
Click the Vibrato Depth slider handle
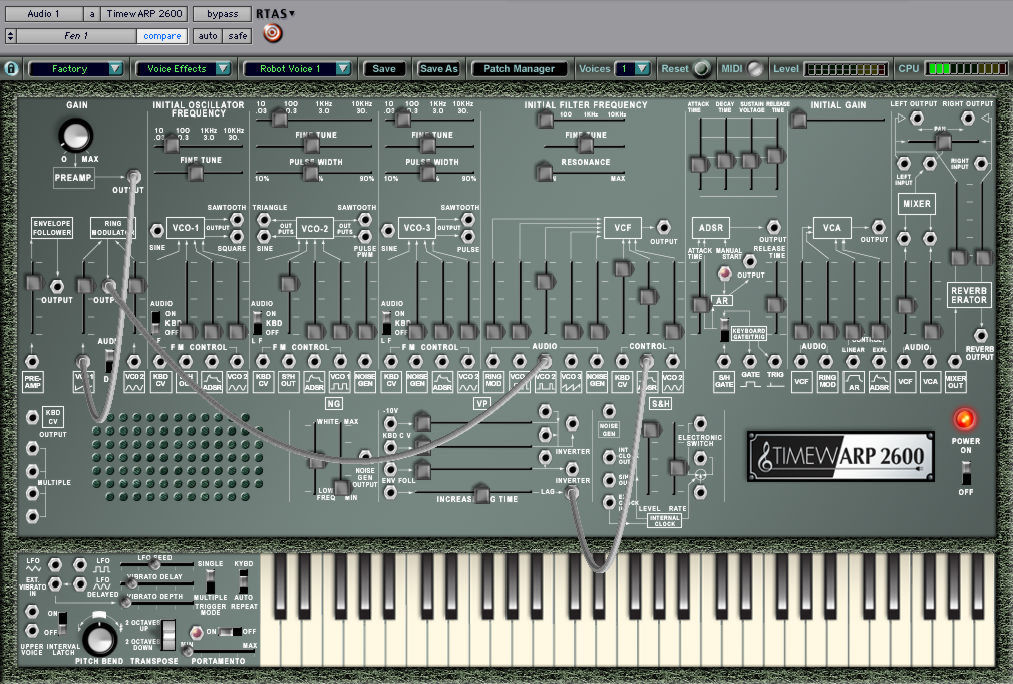click(125, 602)
